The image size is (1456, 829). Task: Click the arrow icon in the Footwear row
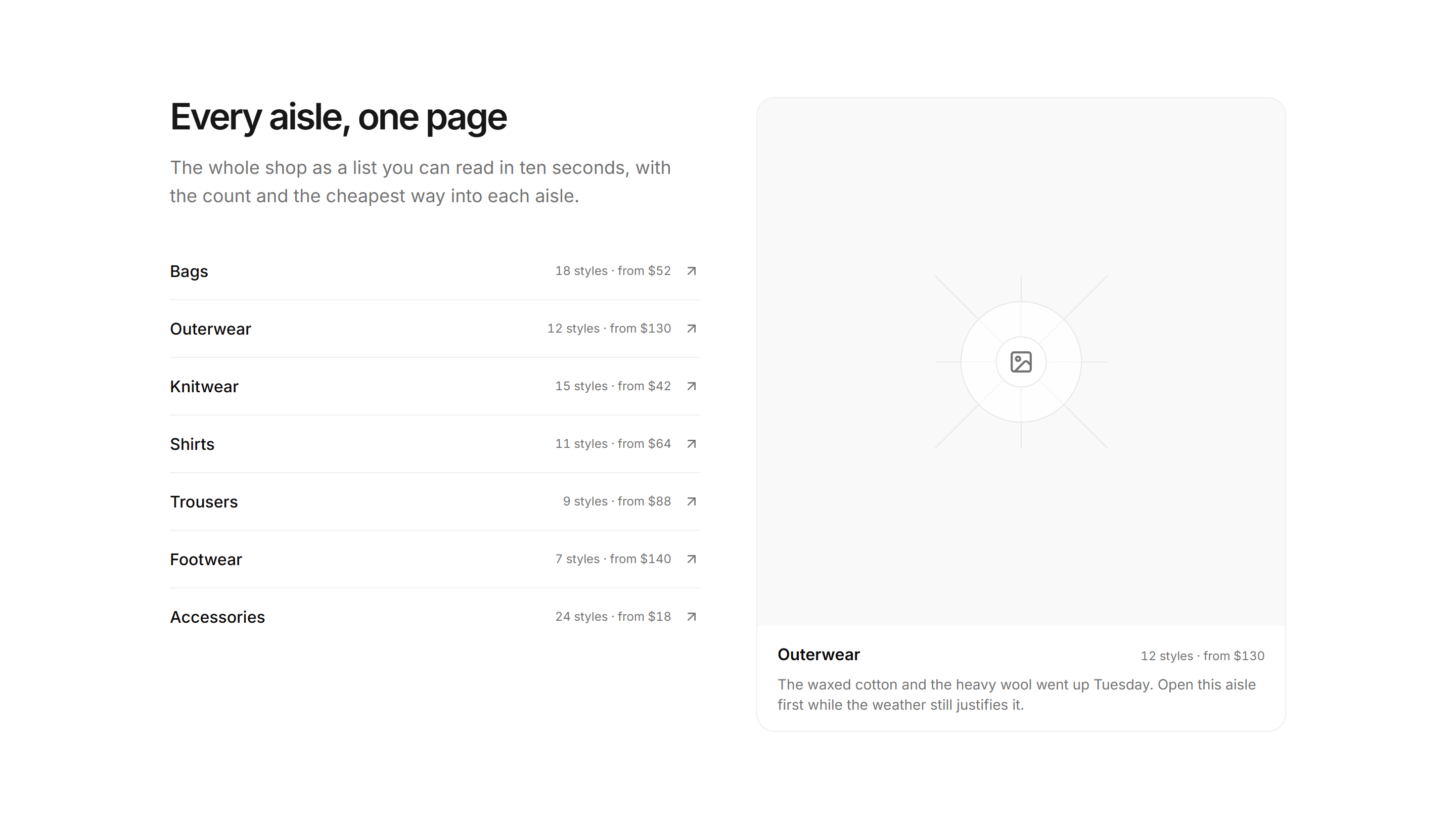[691, 559]
